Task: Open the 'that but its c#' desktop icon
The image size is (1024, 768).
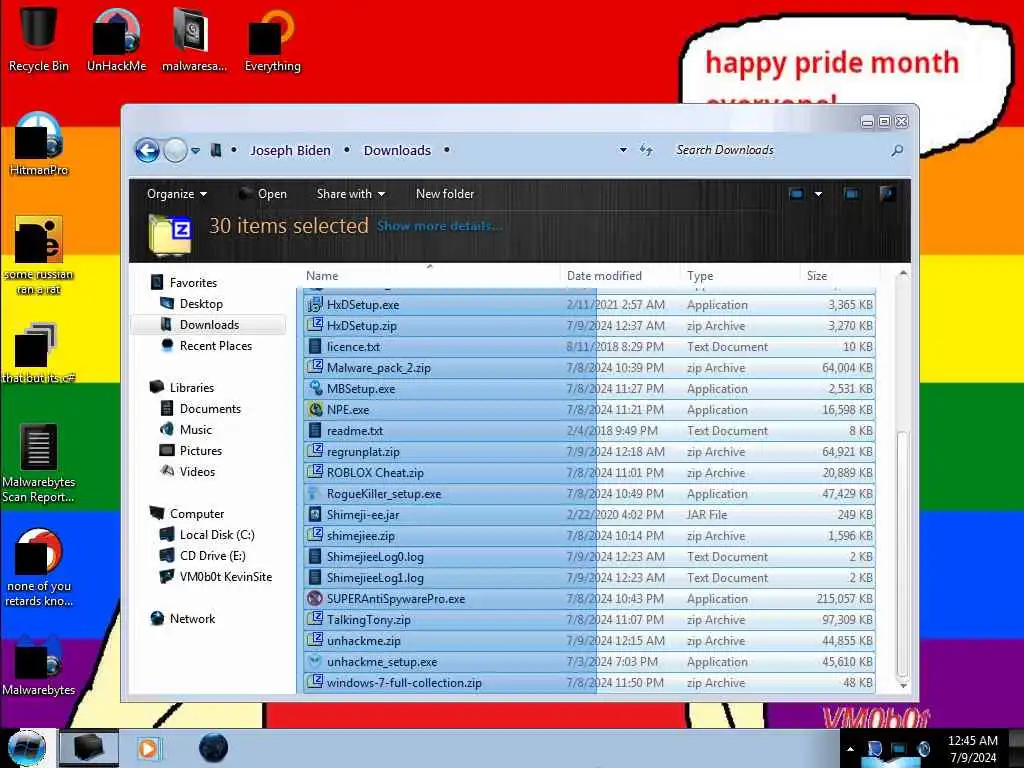Action: [x=39, y=353]
